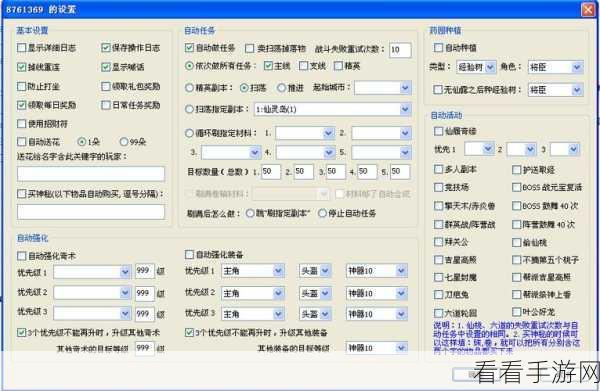This screenshot has height=391, width=600.
Task: Enable 自动种植 checkbox
Action: (439, 48)
